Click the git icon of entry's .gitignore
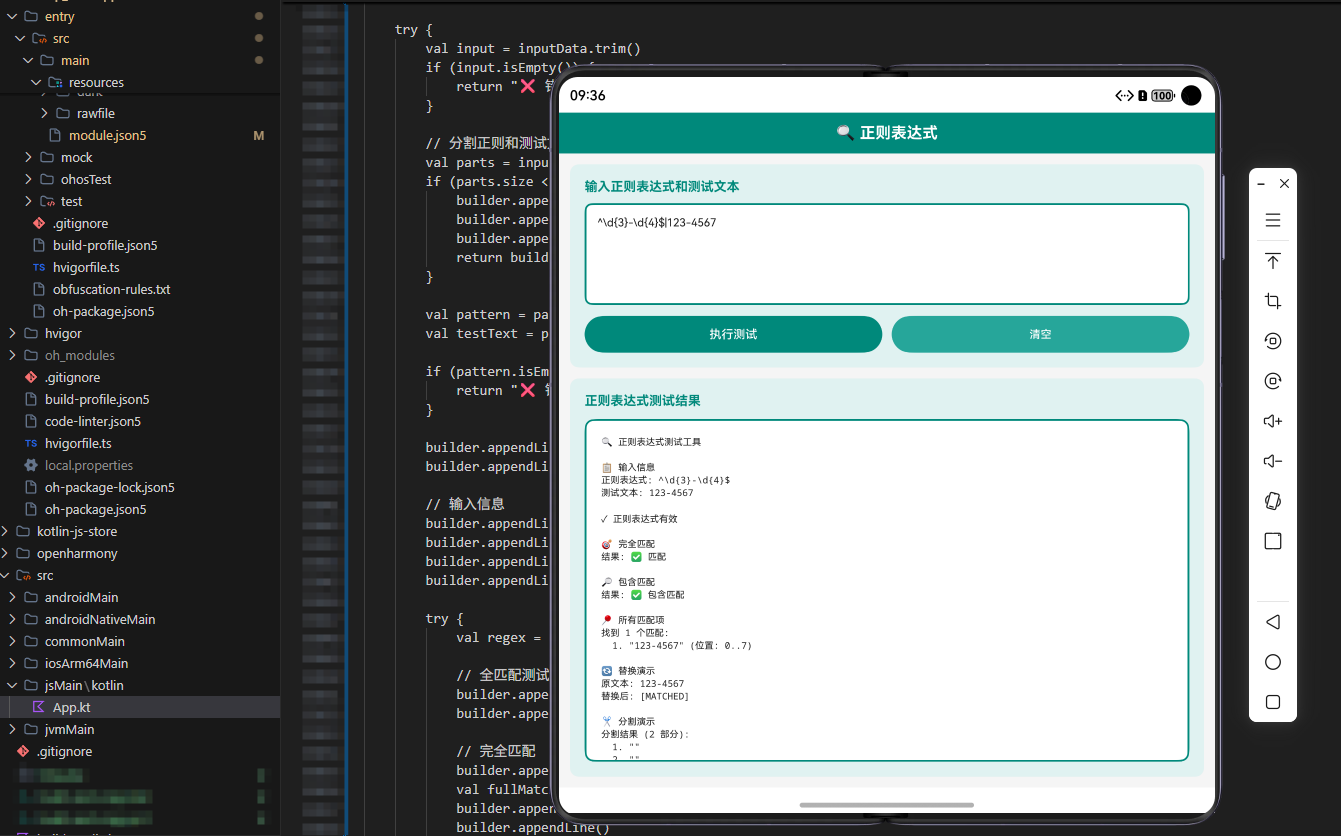1341x836 pixels. click(39, 223)
